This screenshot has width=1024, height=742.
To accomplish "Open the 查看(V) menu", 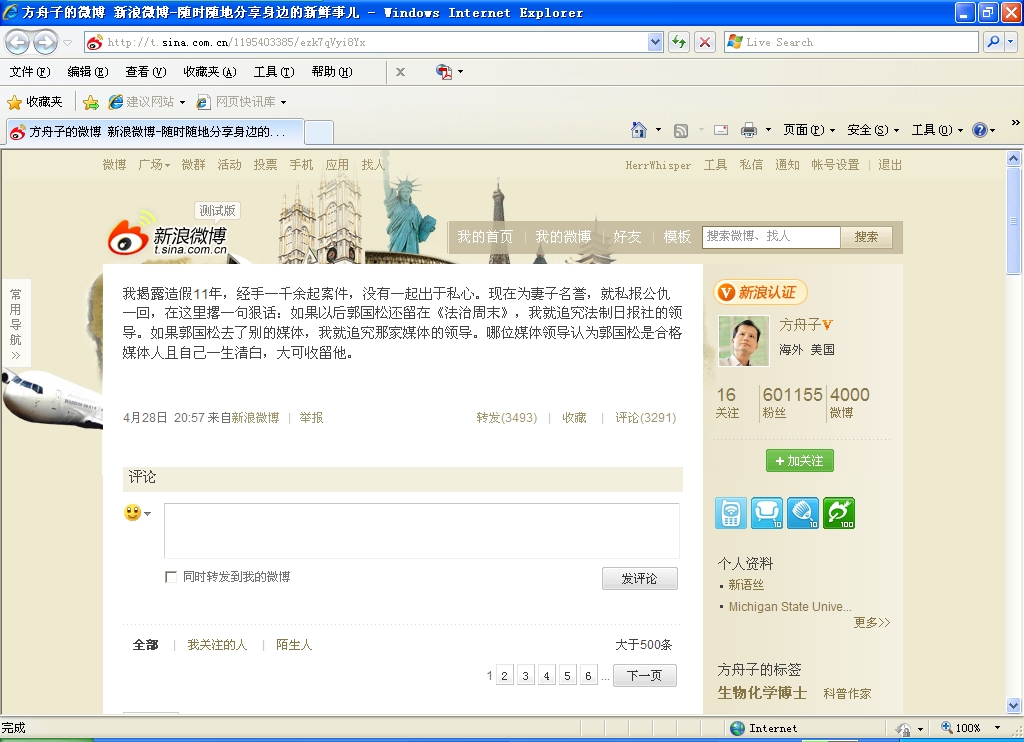I will 146,72.
